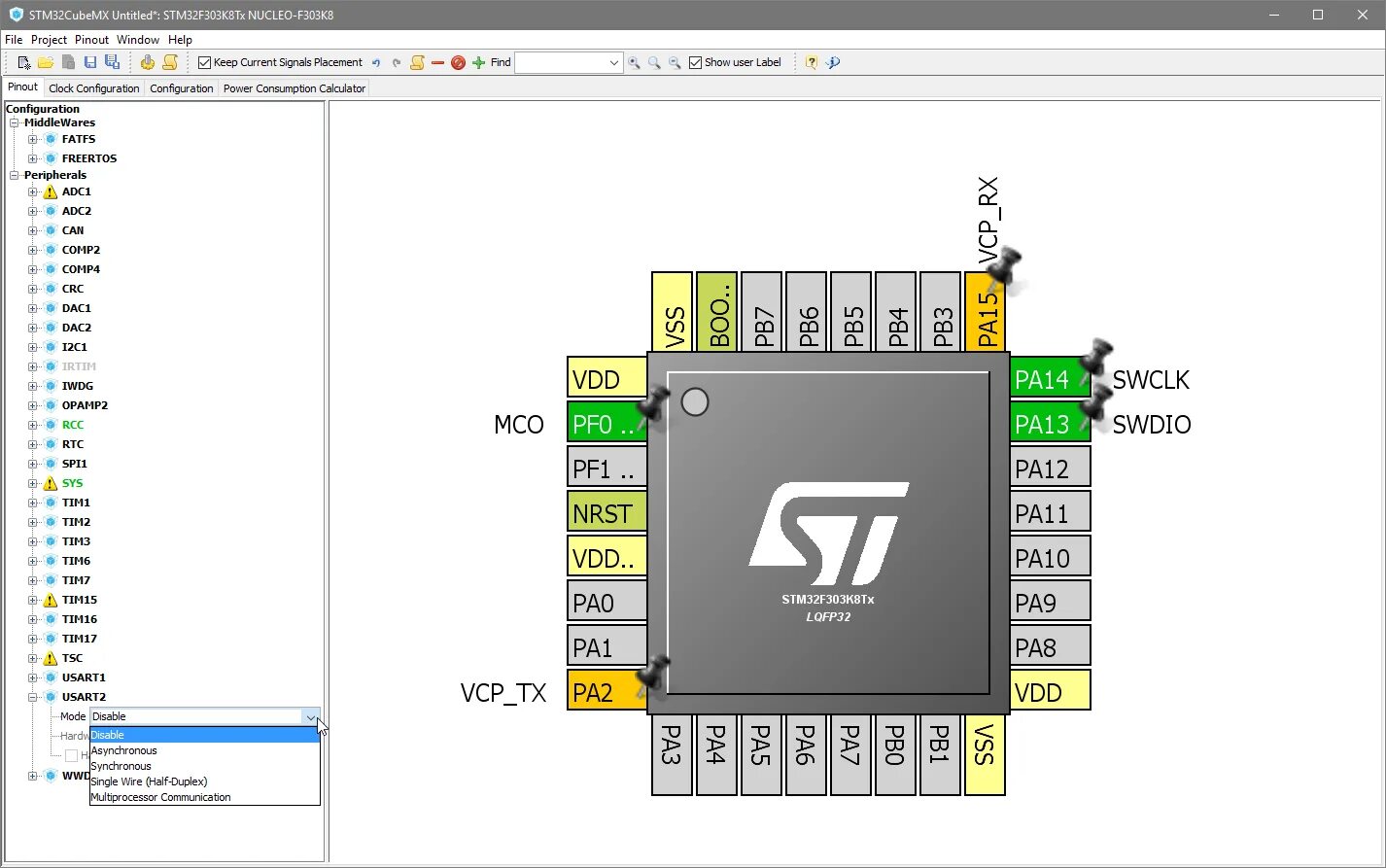
Task: Open the Power Consumption Calculator tab
Action: 295,88
